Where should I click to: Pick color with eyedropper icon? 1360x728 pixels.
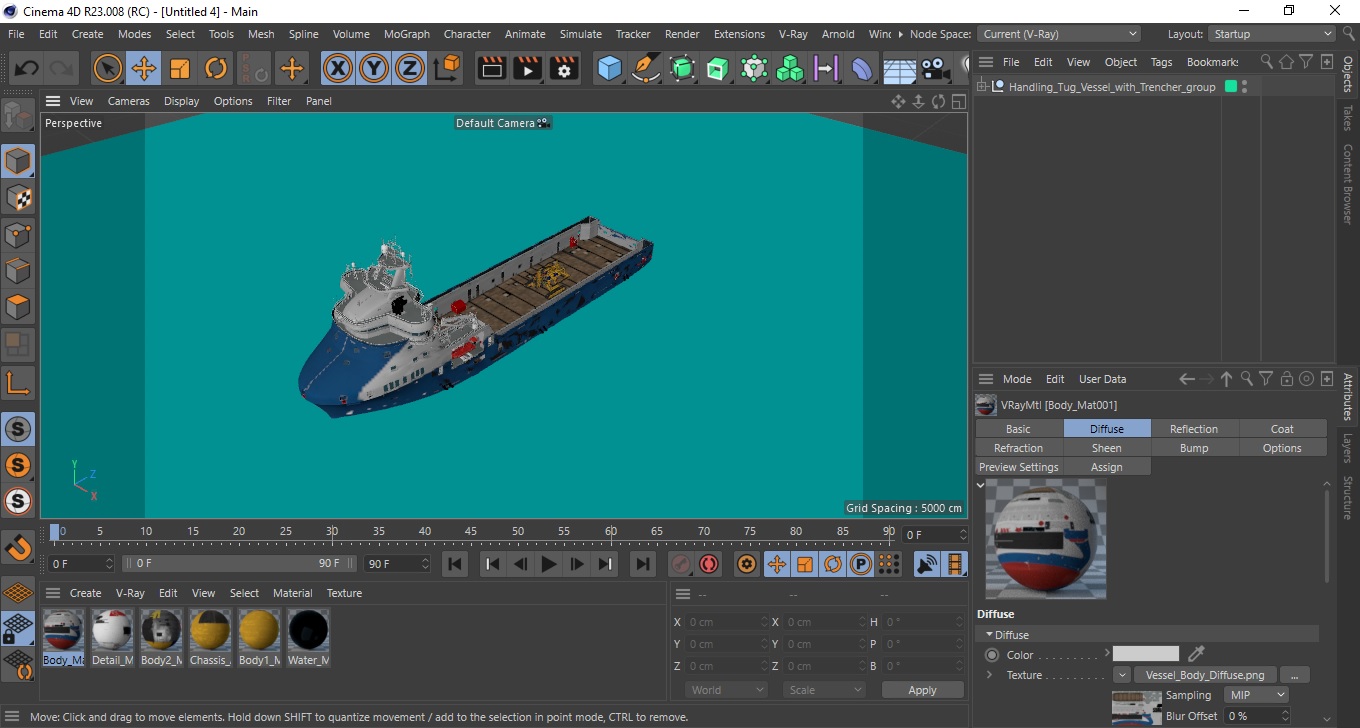(1196, 654)
